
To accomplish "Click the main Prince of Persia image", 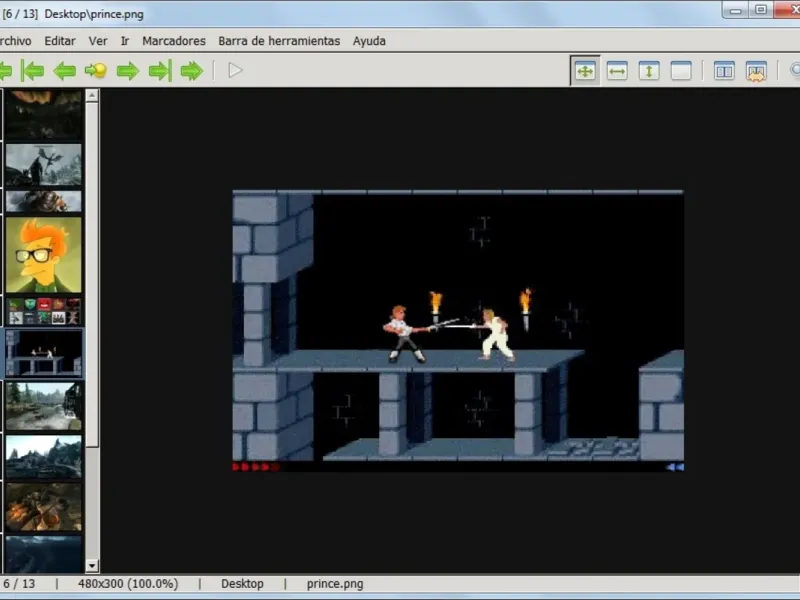I will coord(458,331).
